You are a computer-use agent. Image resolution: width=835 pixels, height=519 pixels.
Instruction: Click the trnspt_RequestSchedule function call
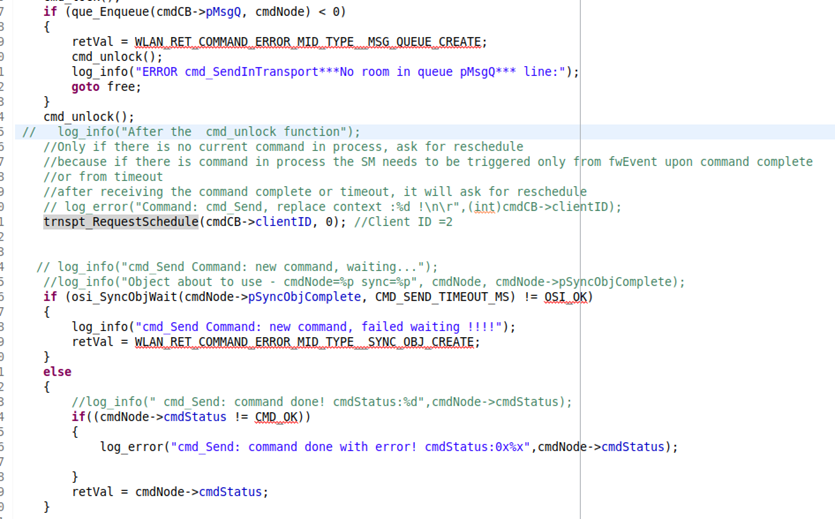tap(121, 221)
